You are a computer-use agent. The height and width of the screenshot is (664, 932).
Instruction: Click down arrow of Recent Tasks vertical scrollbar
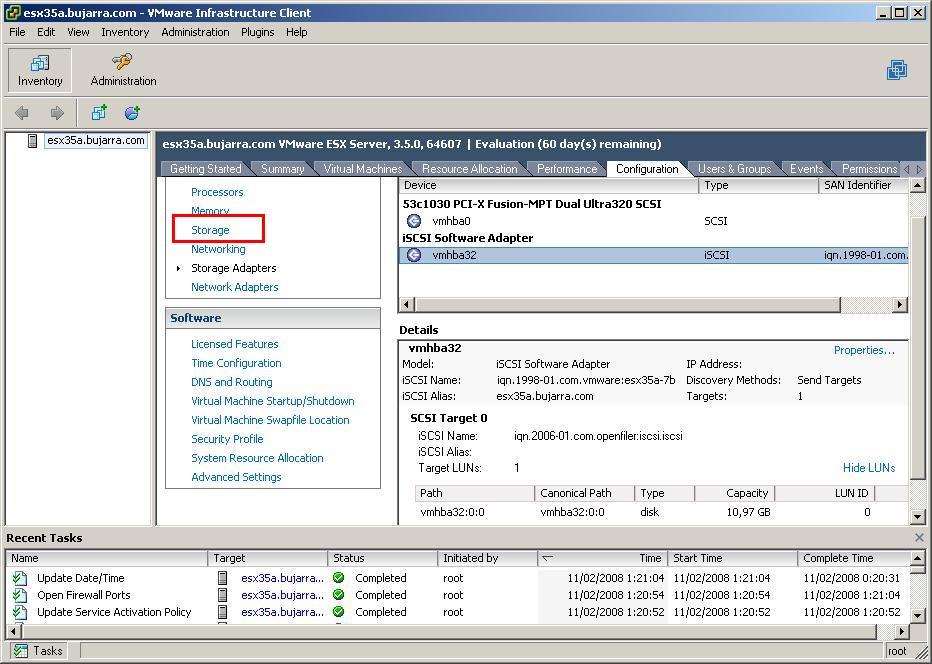917,615
